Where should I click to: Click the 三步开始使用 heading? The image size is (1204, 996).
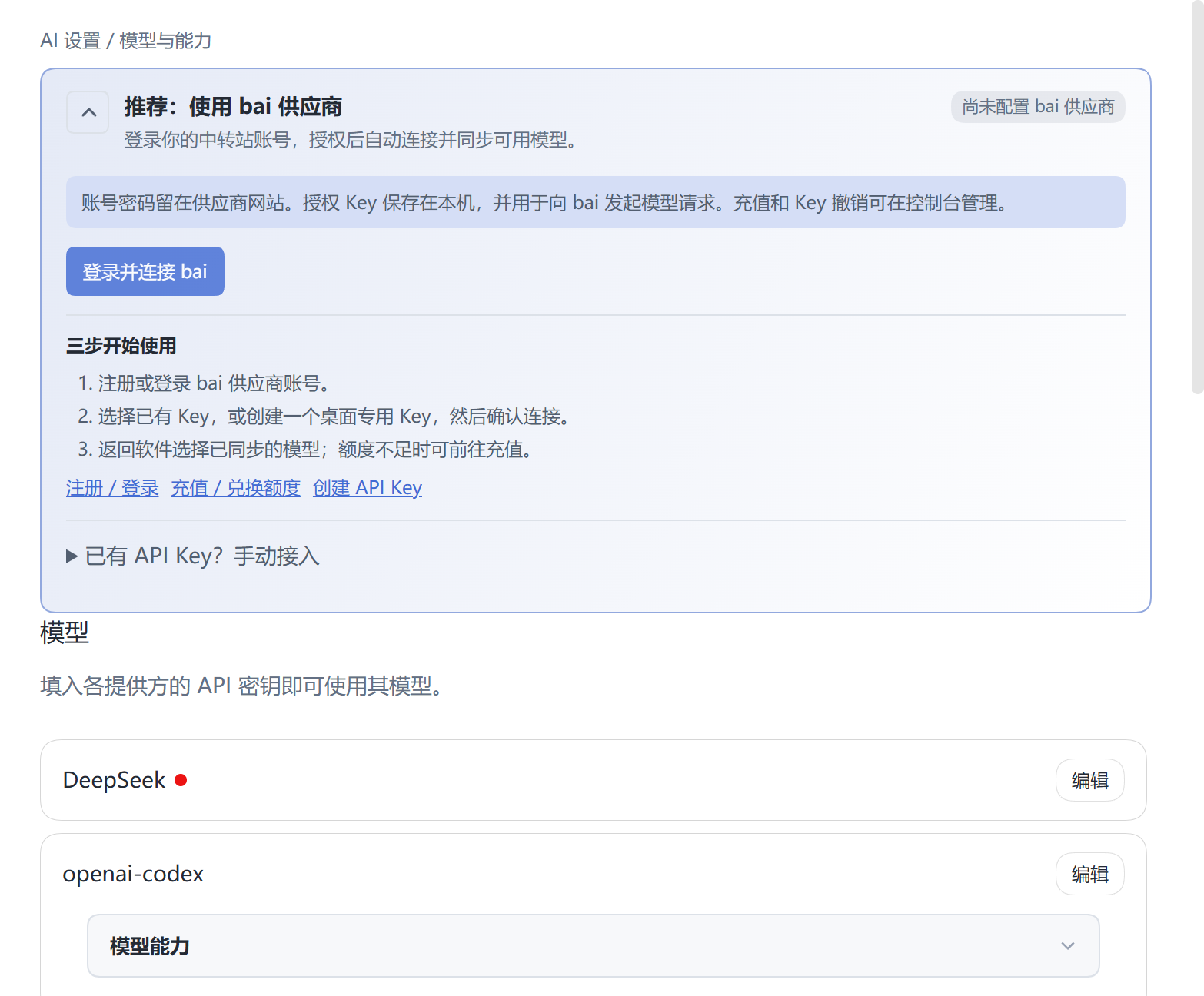[121, 346]
